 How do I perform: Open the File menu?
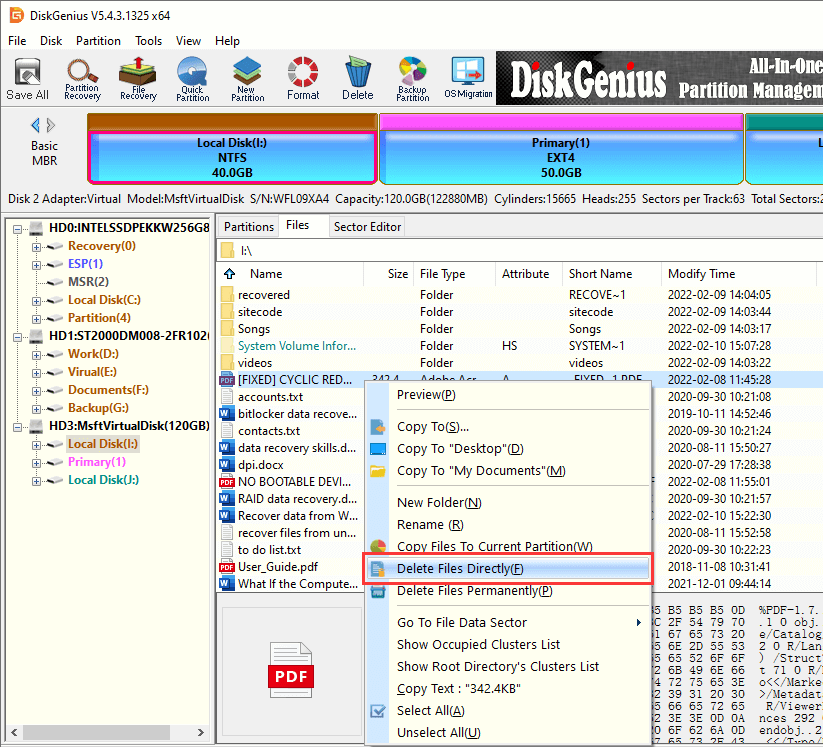pyautogui.click(x=17, y=41)
